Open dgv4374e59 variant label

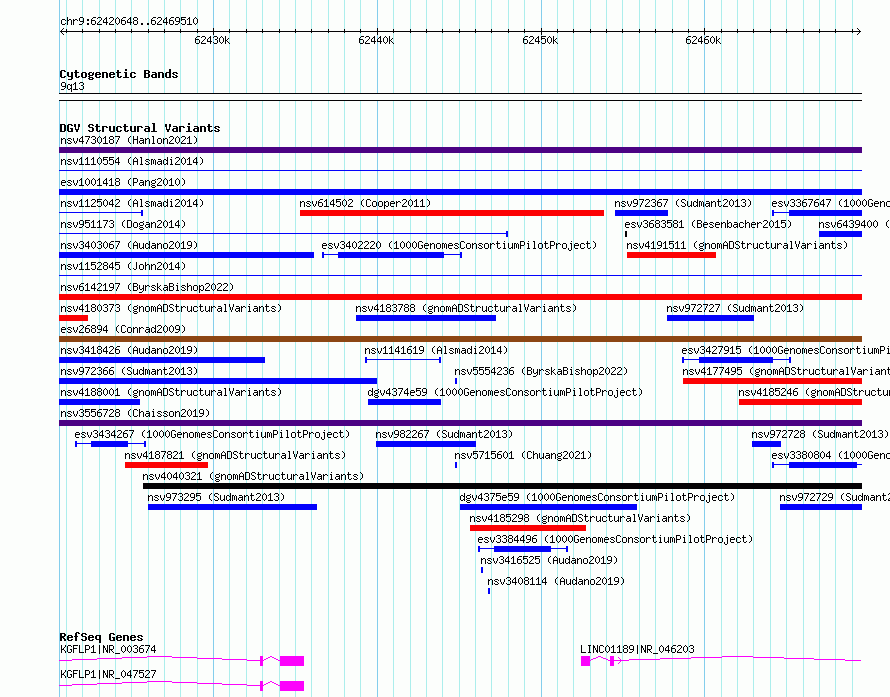(505, 392)
